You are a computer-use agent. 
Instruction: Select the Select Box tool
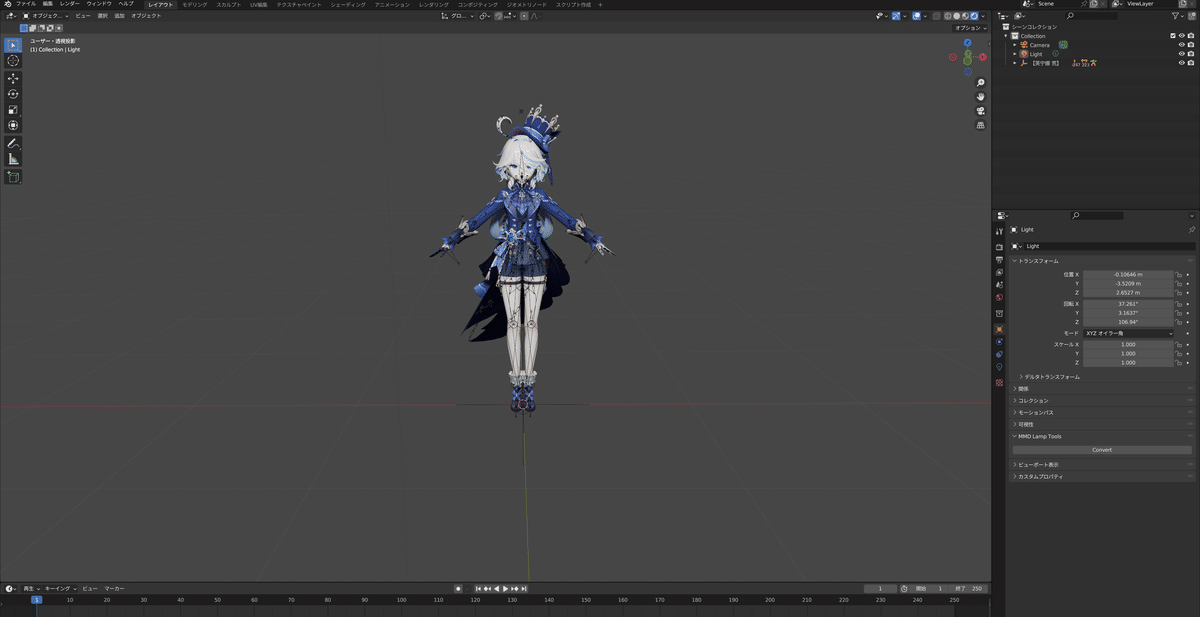coord(13,45)
